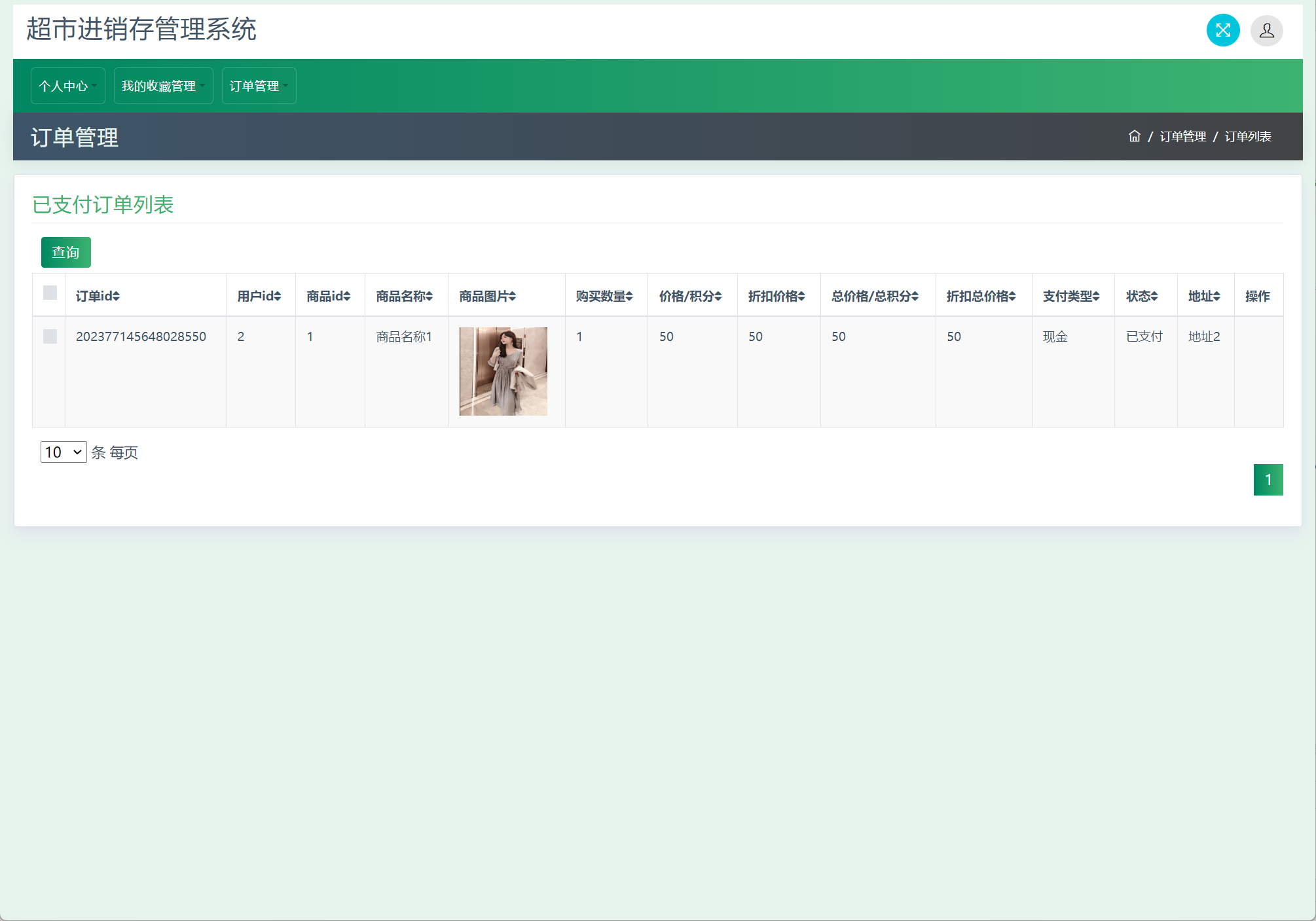Sort by 订单id column arrows
The height and width of the screenshot is (921, 1316).
point(116,297)
